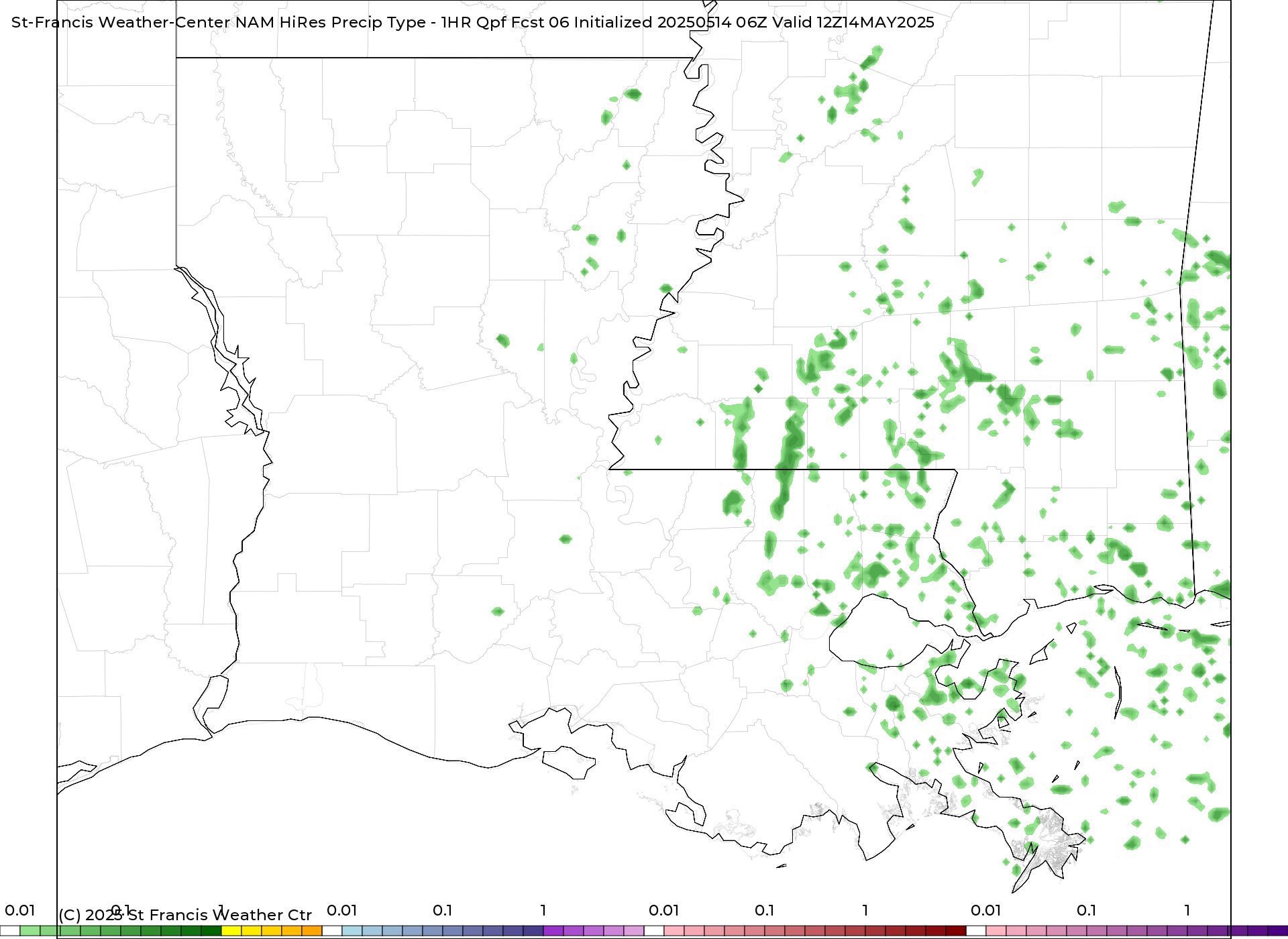Click the '0.01' label above the red scale
This screenshot has height=939, width=1288.
coord(663,910)
